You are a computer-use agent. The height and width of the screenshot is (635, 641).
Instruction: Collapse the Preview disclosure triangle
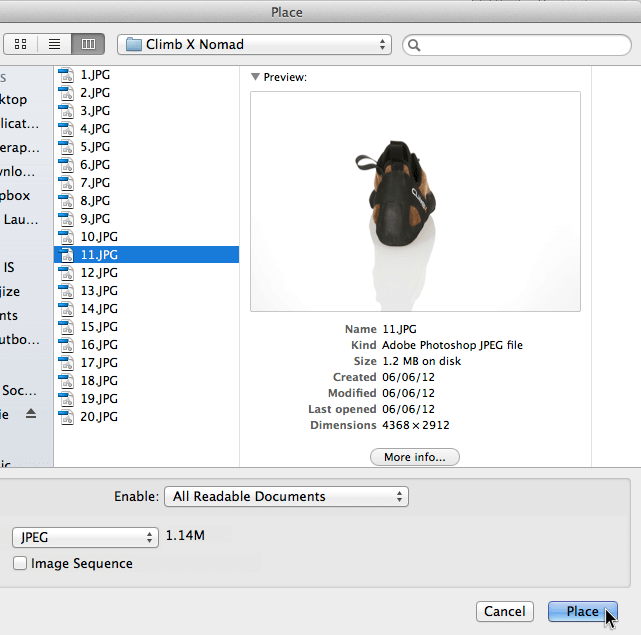256,77
